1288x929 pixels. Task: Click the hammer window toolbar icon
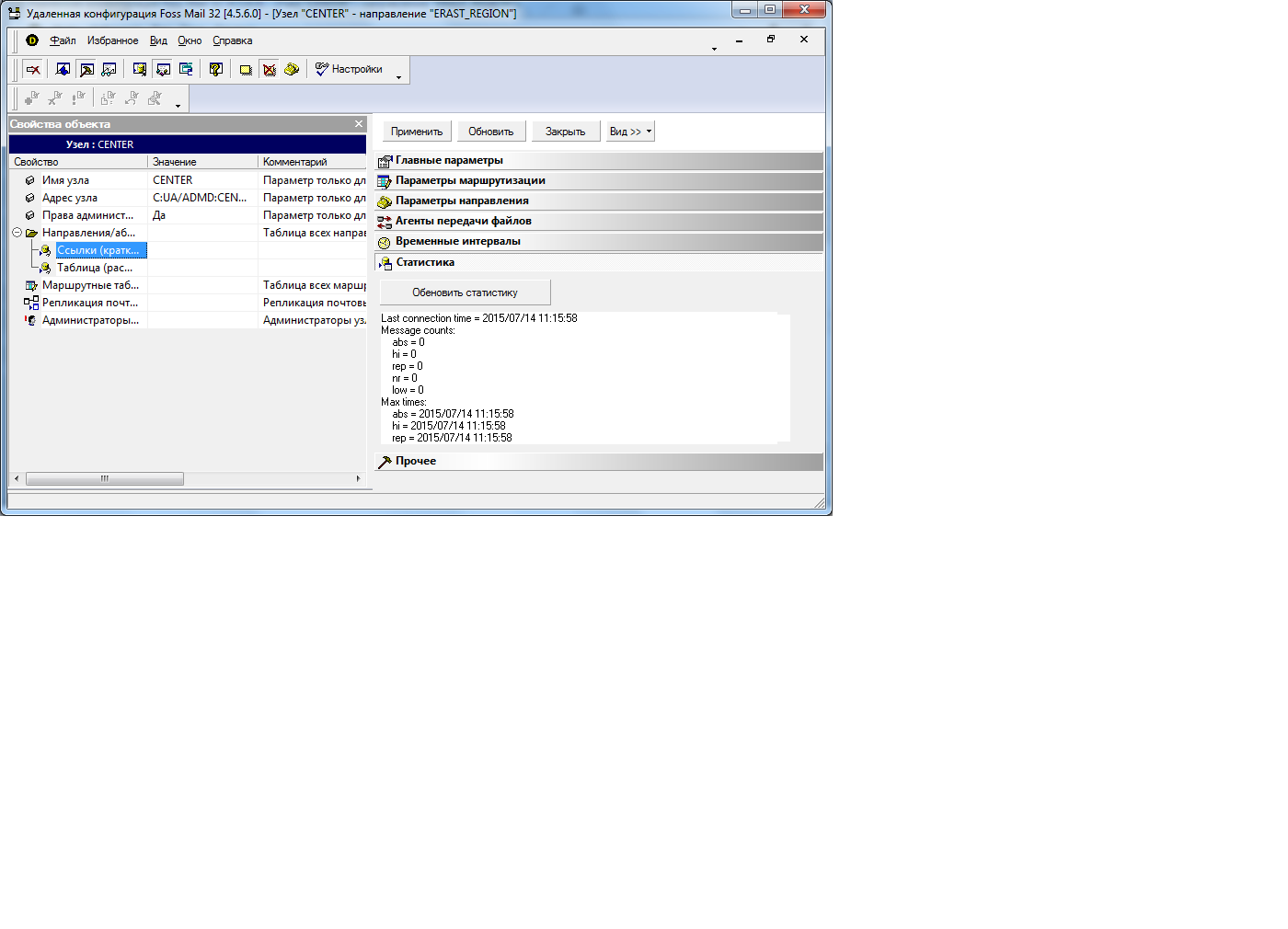pyautogui.click(x=86, y=69)
